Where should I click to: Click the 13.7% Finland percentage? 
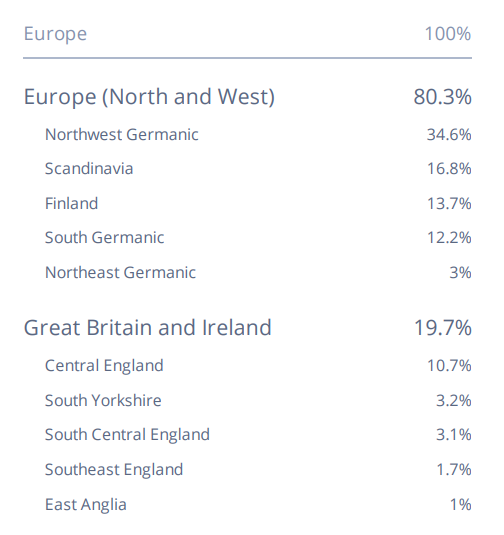click(449, 204)
